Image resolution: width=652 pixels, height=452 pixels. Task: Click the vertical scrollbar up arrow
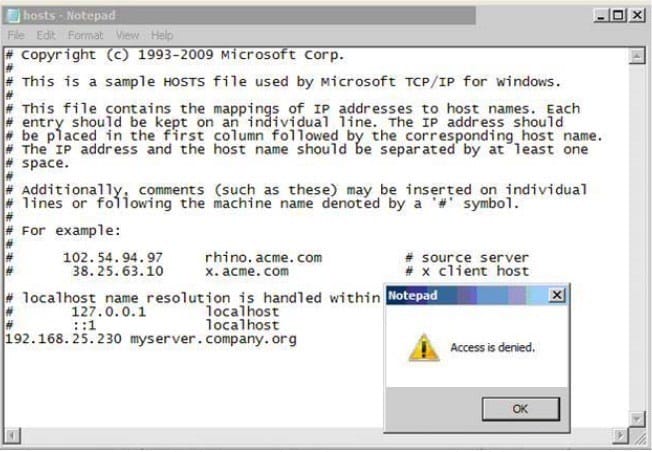point(637,56)
